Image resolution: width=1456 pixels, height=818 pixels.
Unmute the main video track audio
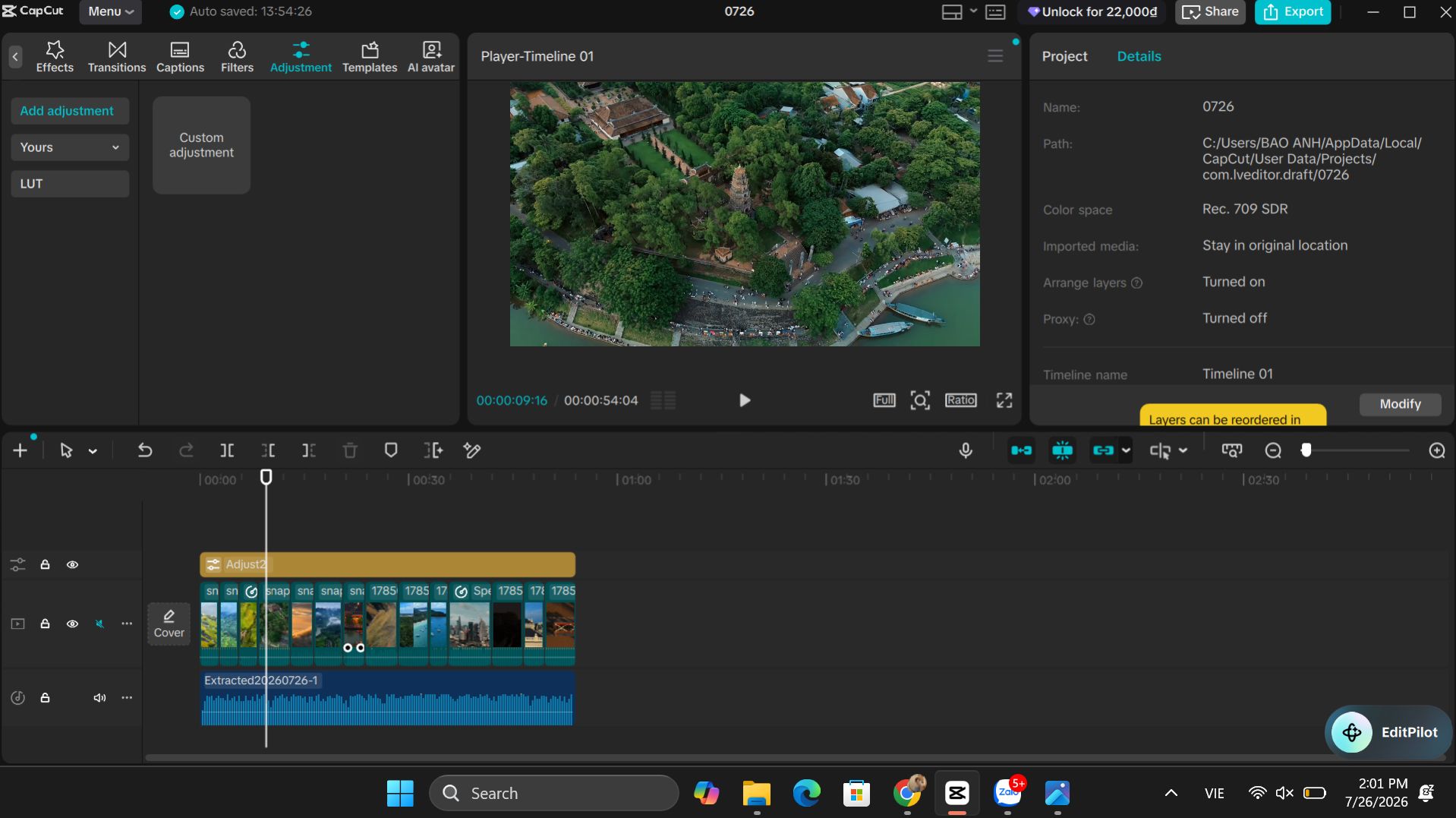click(99, 624)
